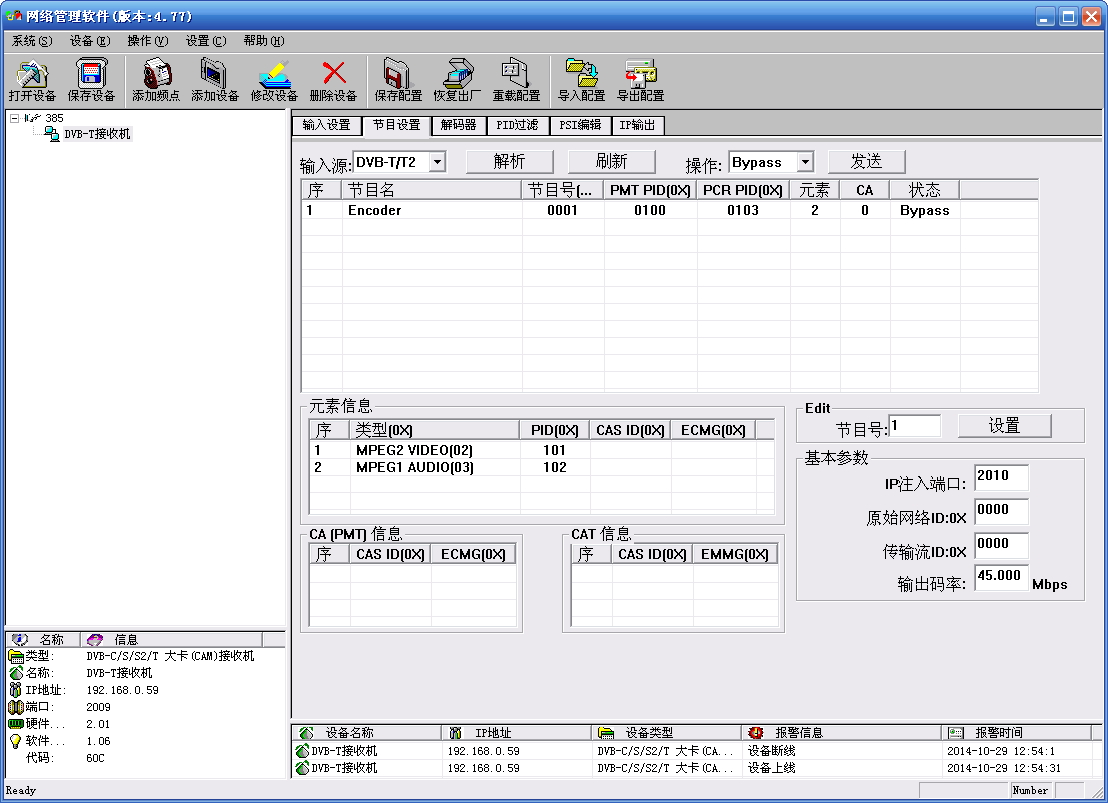Select the MPEG2 VIDEO(02) element row

[541, 450]
